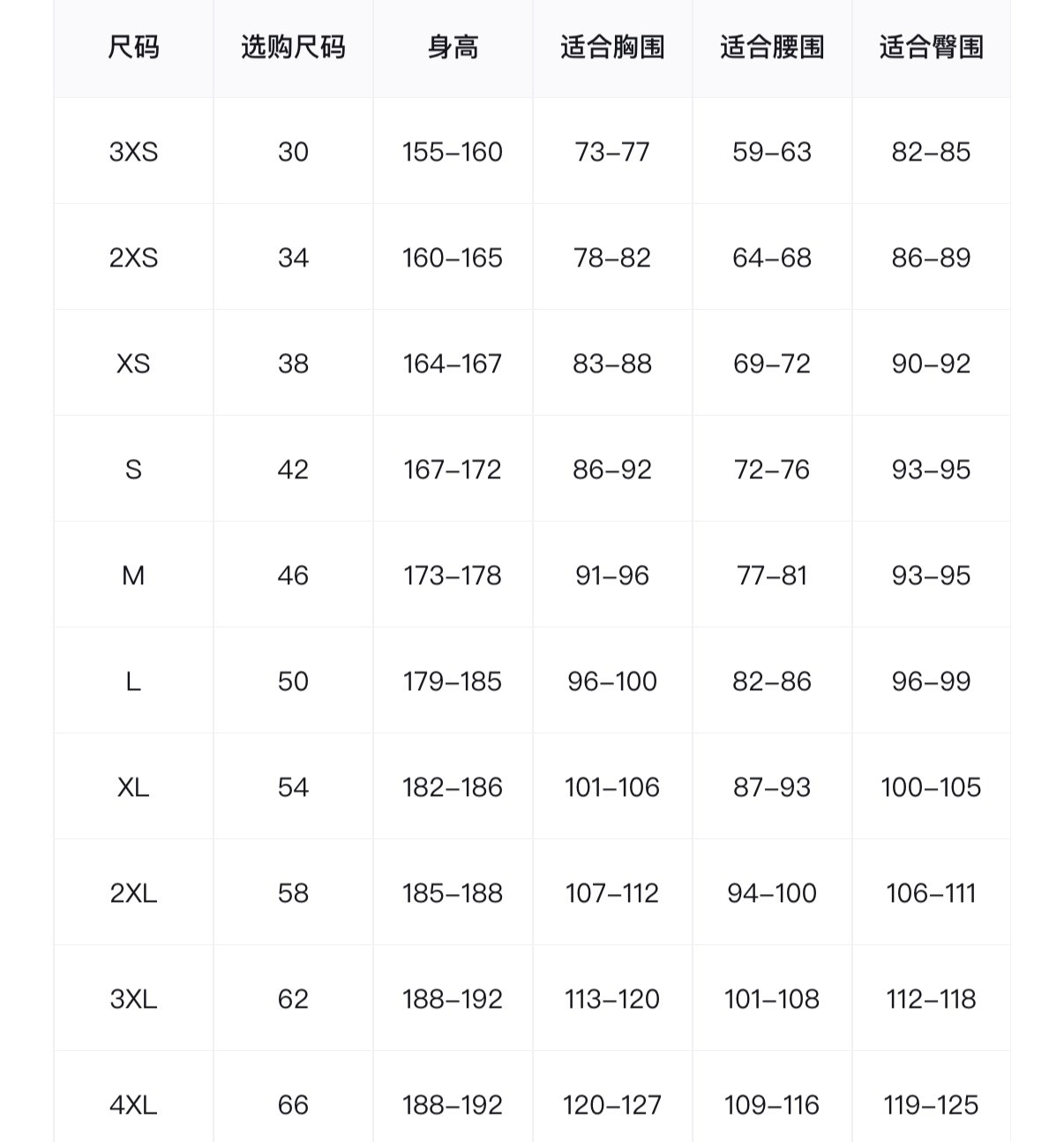This screenshot has height=1142, width=1064.
Task: Select chest range 120–127 cell
Action: [x=612, y=1105]
